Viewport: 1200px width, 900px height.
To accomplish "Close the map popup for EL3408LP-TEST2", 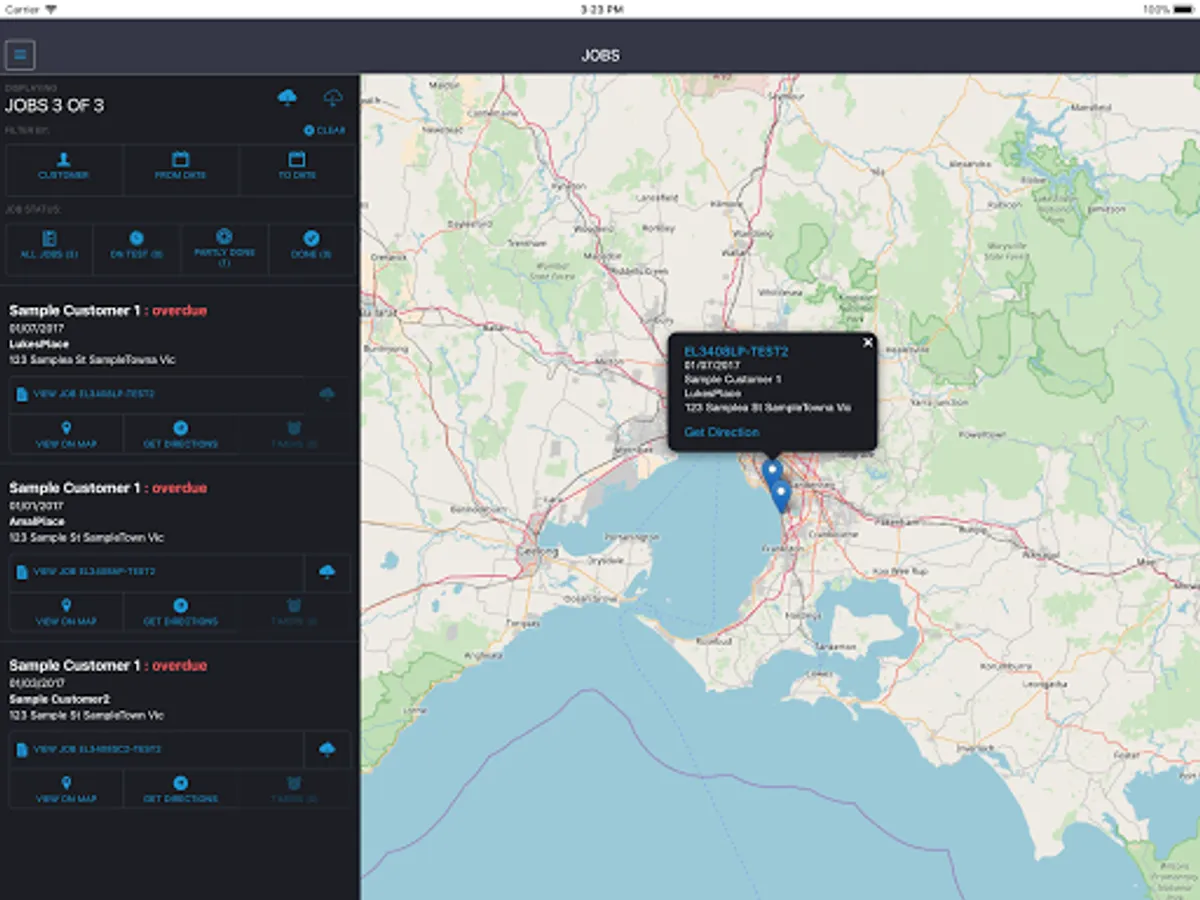I will pos(867,343).
